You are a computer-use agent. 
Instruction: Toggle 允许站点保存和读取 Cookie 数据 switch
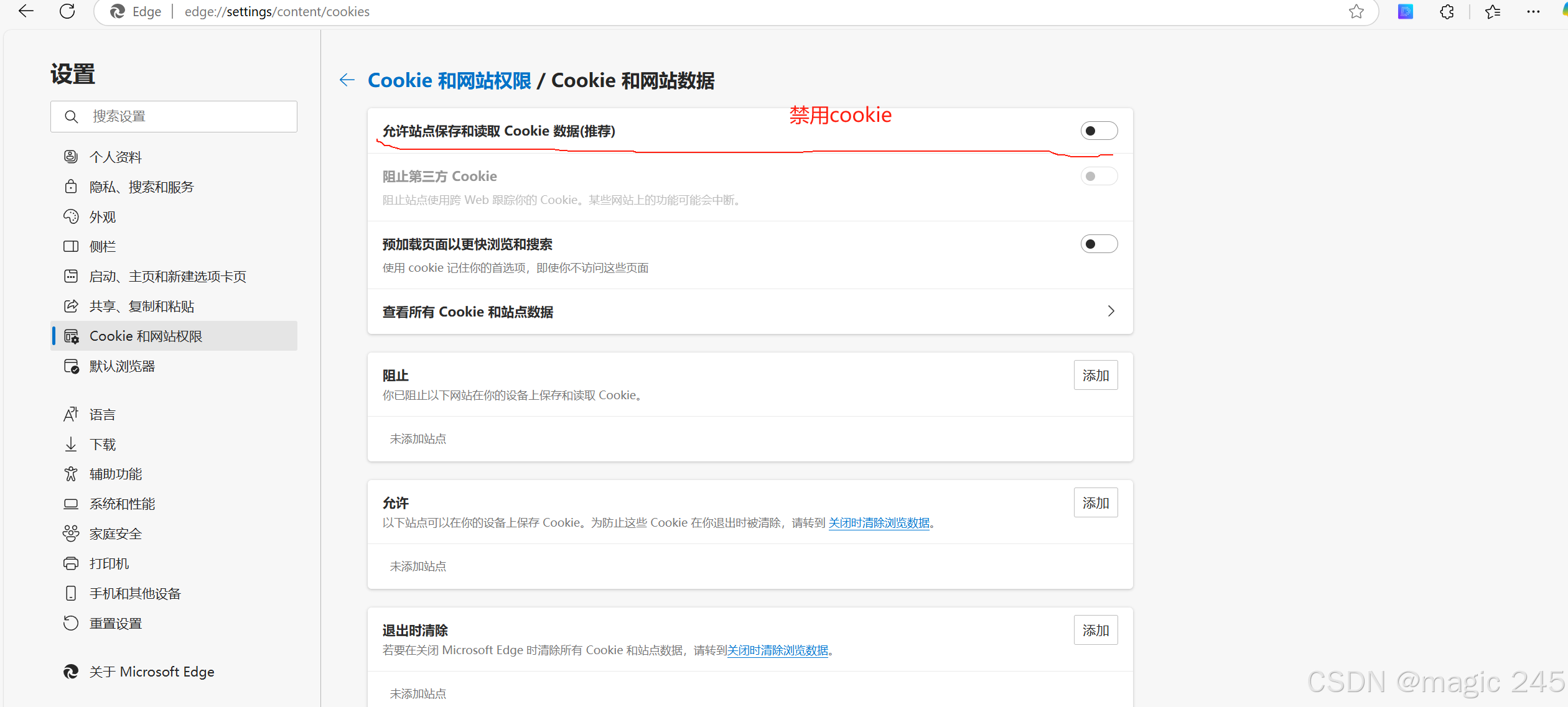coord(1098,131)
